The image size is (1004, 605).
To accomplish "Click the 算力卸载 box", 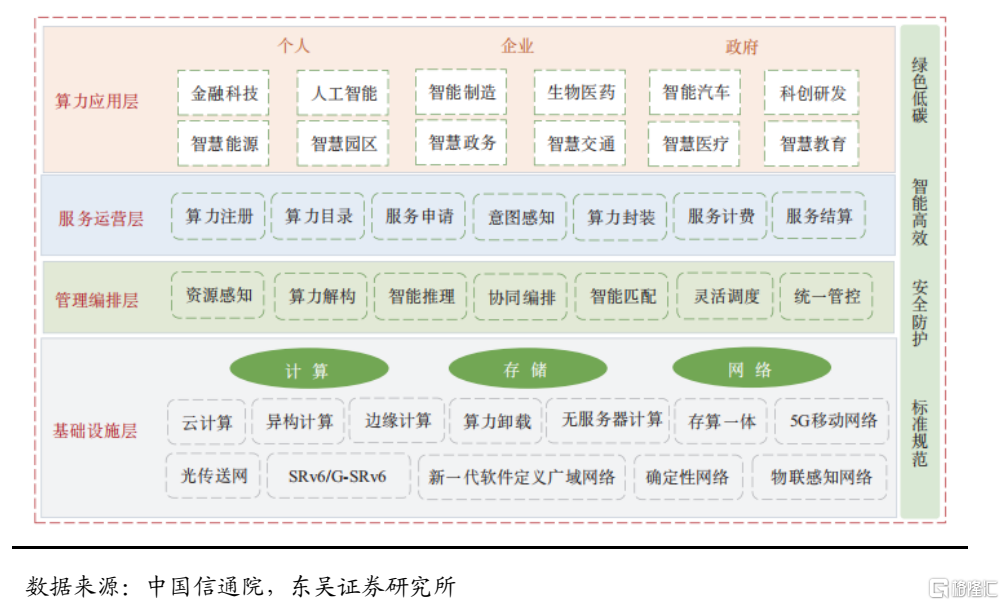I will click(x=496, y=421).
